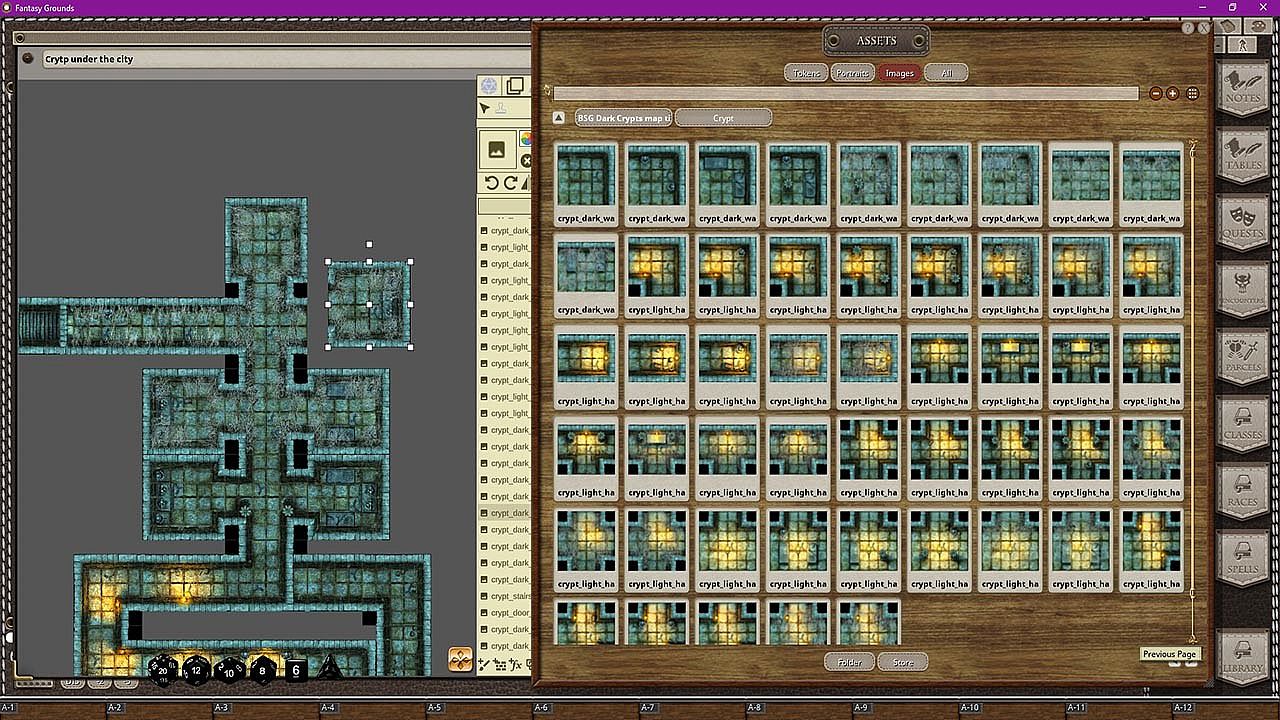Pick the d8 die

[262, 670]
